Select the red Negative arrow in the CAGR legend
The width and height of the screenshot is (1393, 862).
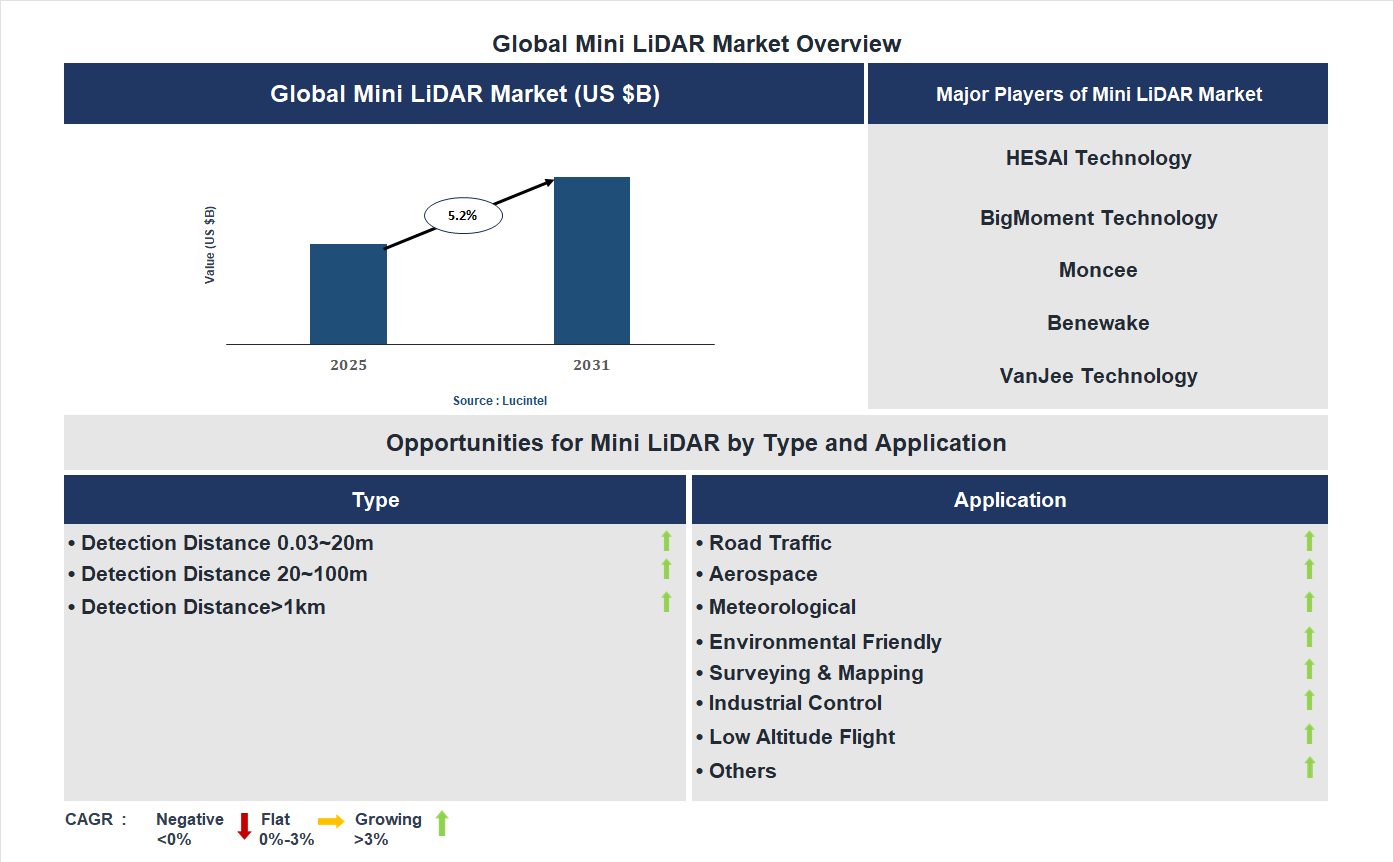click(x=243, y=827)
